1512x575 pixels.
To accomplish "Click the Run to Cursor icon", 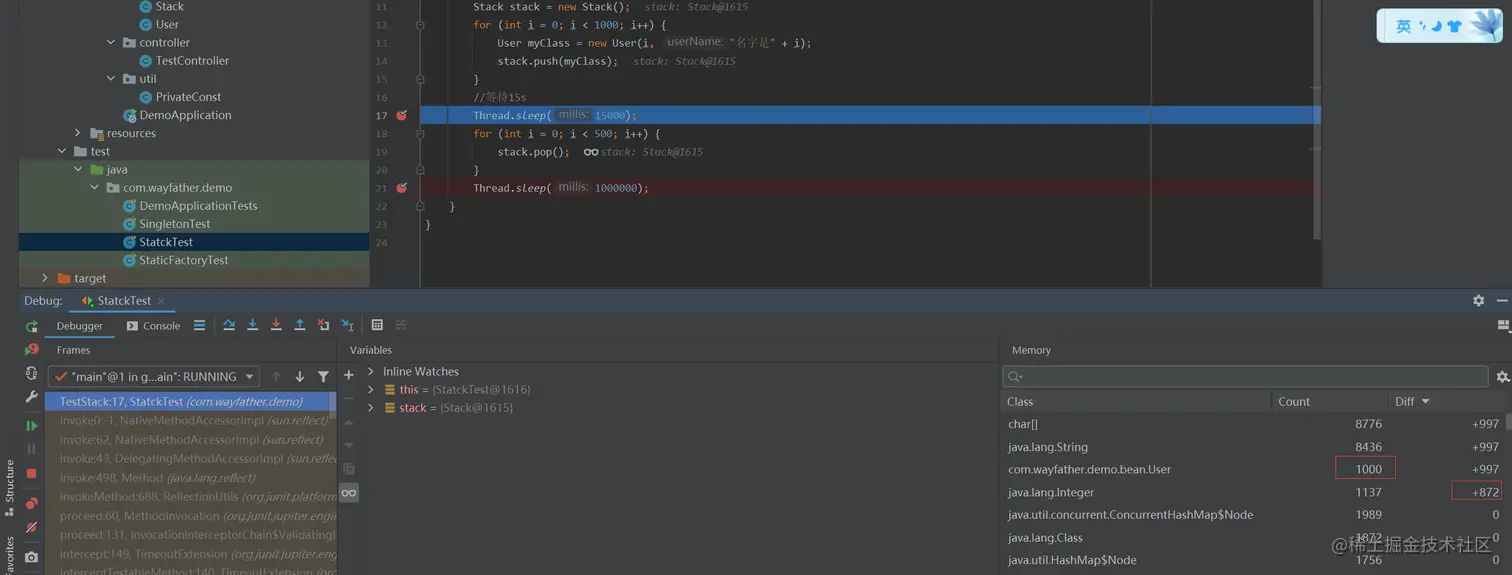I will (x=347, y=325).
